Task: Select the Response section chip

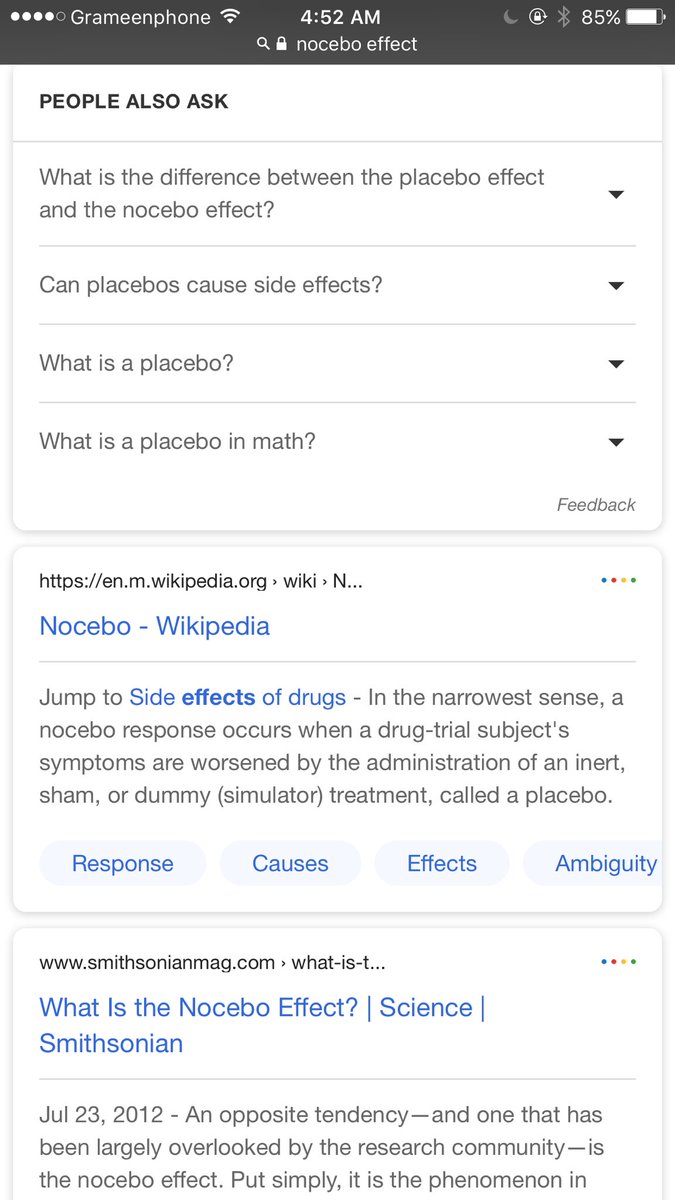Action: pos(123,863)
